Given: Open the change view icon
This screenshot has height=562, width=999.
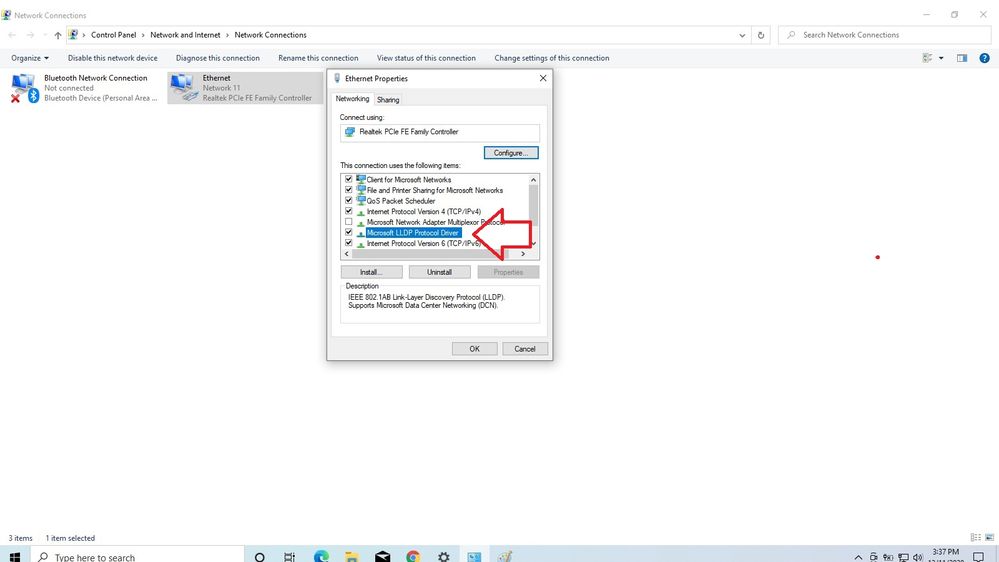Looking at the screenshot, I should pyautogui.click(x=928, y=58).
